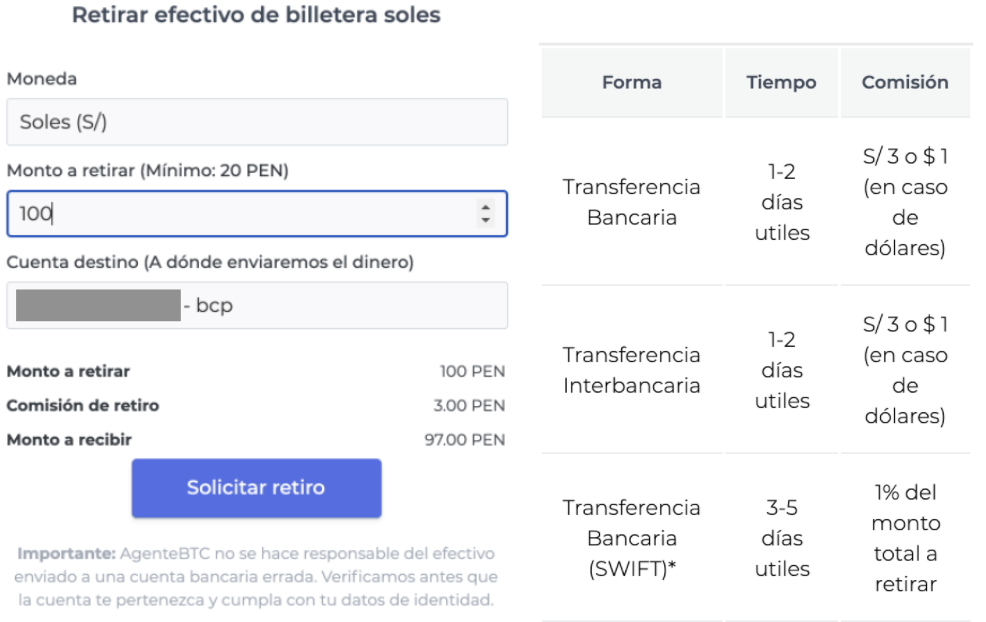Image resolution: width=986 pixels, height=622 pixels.
Task: Open the Cuenta destino bcp account selector
Action: click(x=257, y=305)
